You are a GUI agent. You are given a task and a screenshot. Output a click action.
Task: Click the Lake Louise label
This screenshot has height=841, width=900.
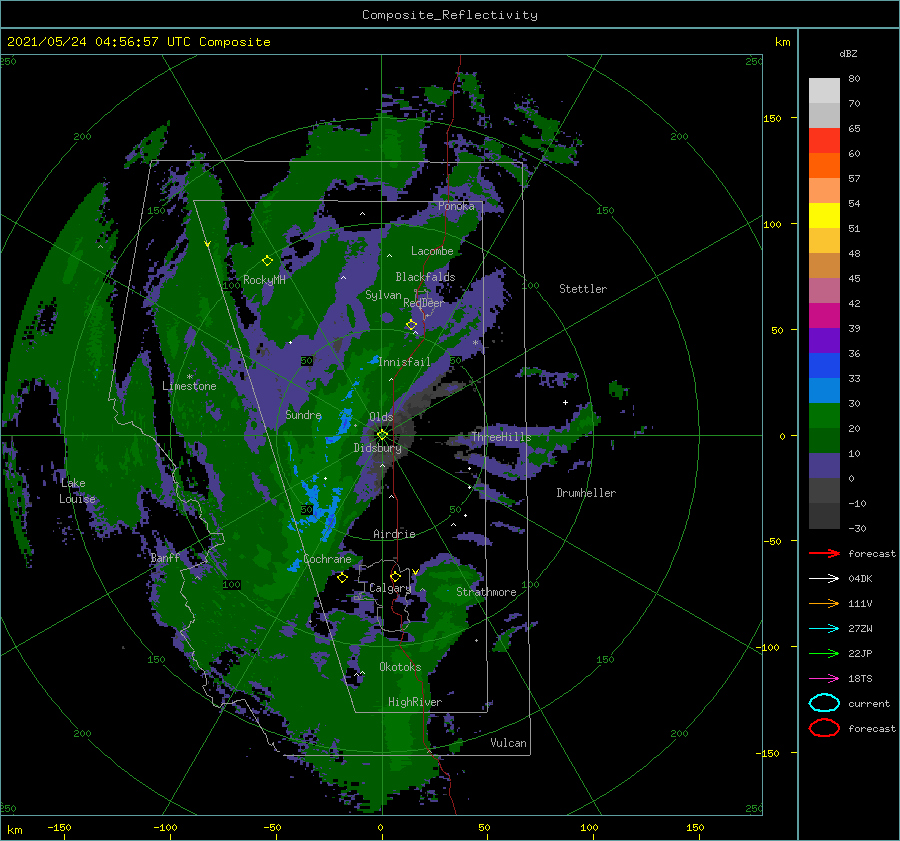77,491
